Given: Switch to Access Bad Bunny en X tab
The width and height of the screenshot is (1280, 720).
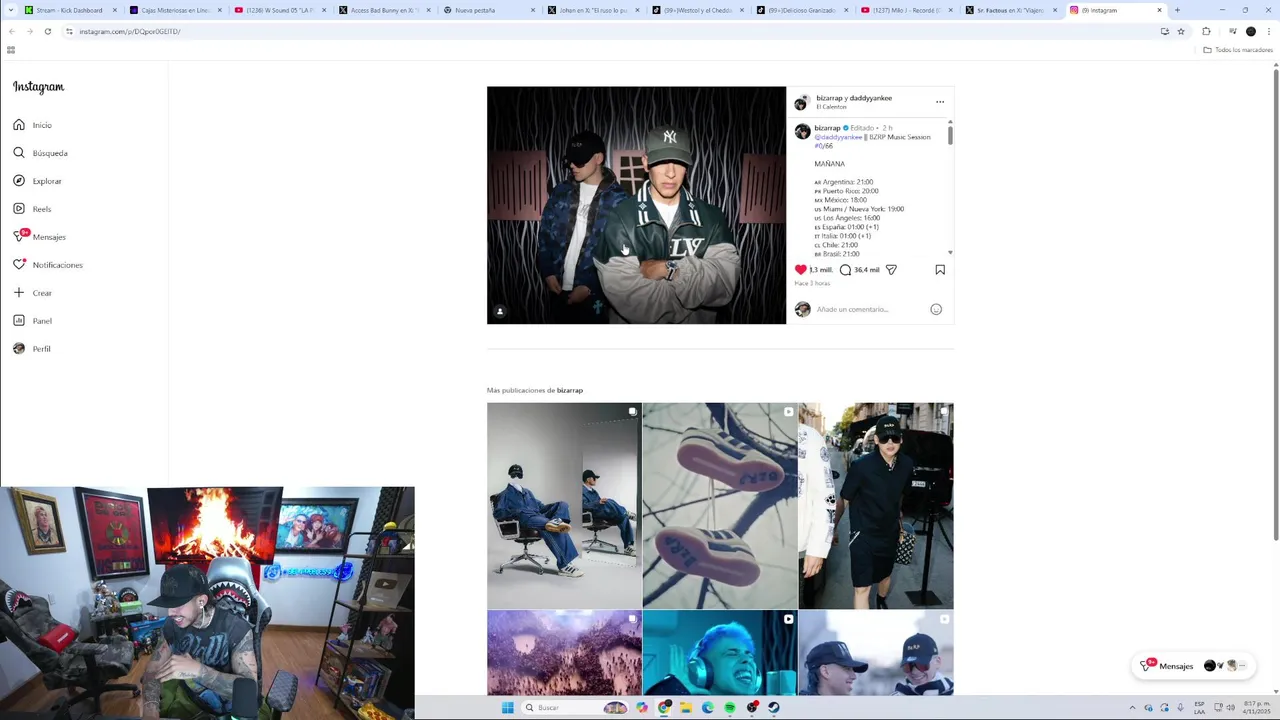Looking at the screenshot, I should pyautogui.click(x=384, y=10).
